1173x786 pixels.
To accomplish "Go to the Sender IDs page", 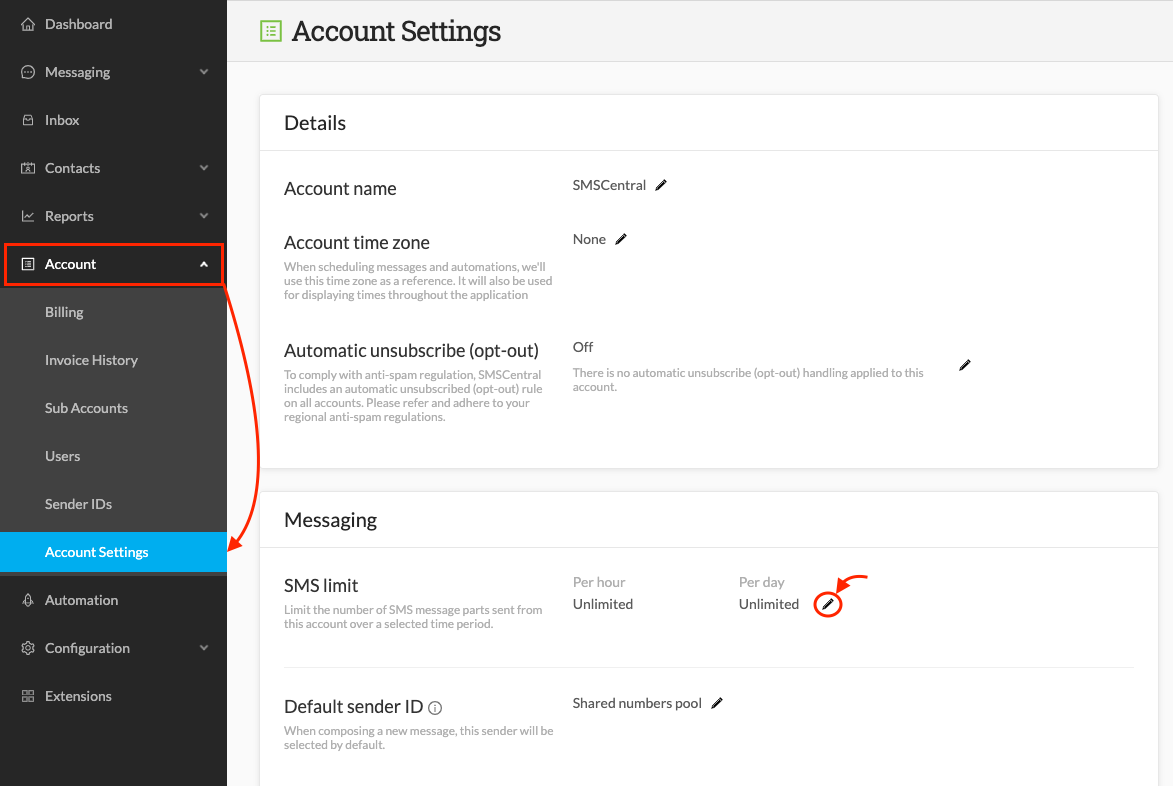I will pos(77,504).
